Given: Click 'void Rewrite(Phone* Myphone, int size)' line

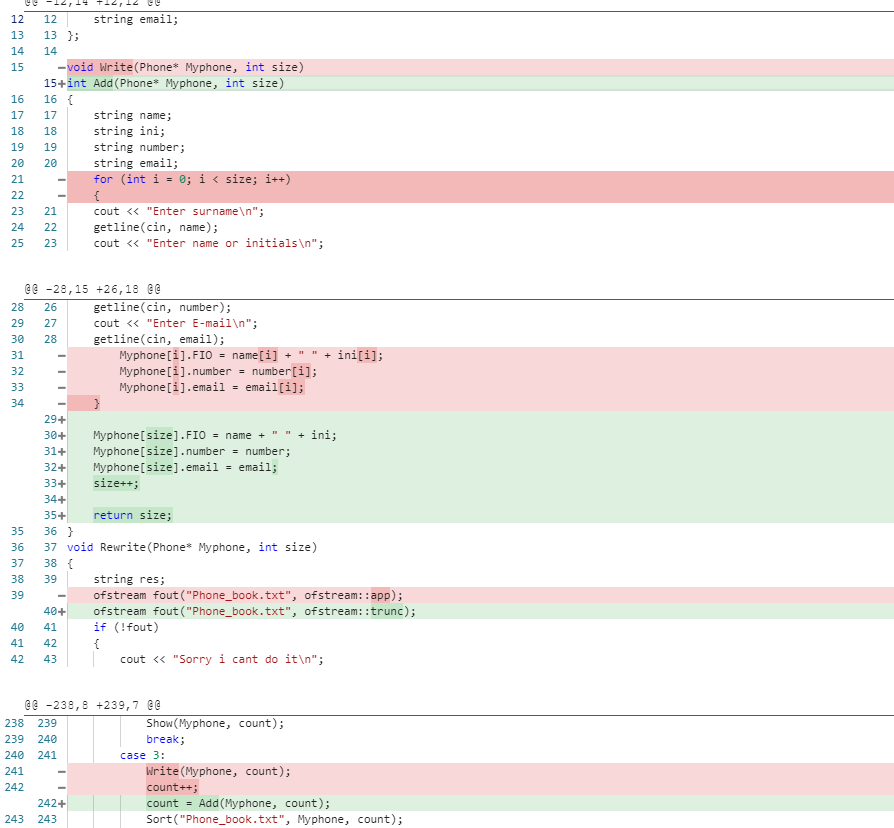Looking at the screenshot, I should (192, 547).
